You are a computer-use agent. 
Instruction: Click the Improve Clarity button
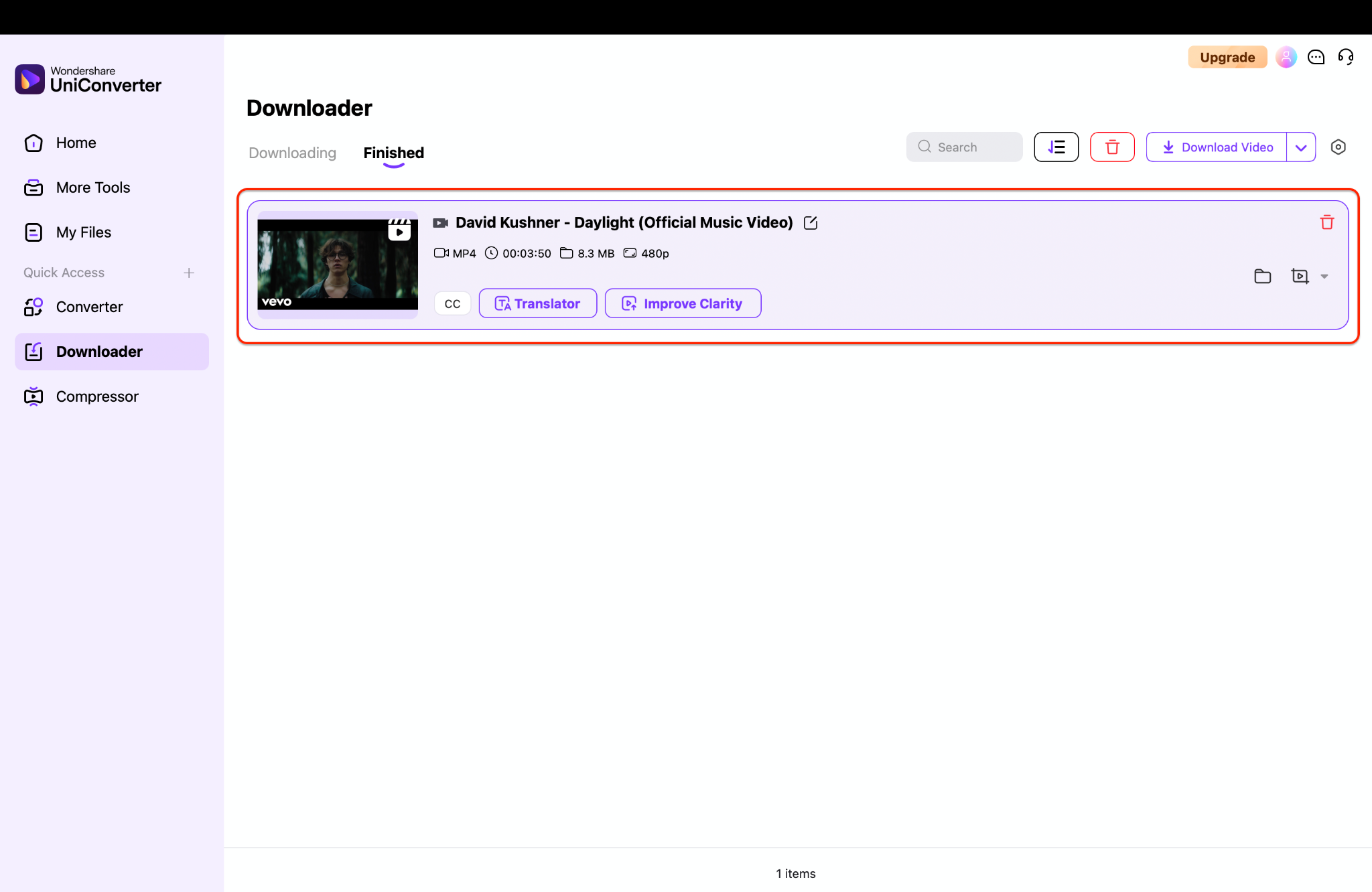point(683,303)
